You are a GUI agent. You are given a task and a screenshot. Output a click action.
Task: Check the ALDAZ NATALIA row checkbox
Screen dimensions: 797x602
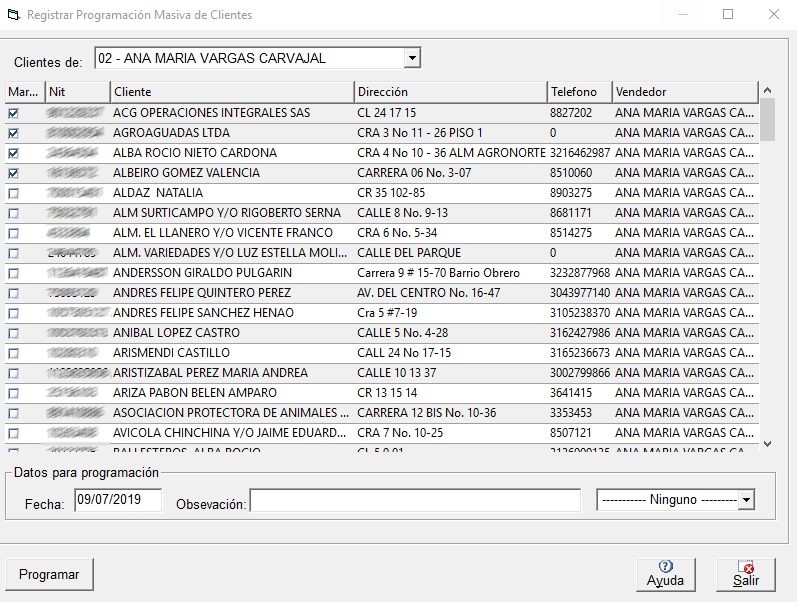pos(13,193)
